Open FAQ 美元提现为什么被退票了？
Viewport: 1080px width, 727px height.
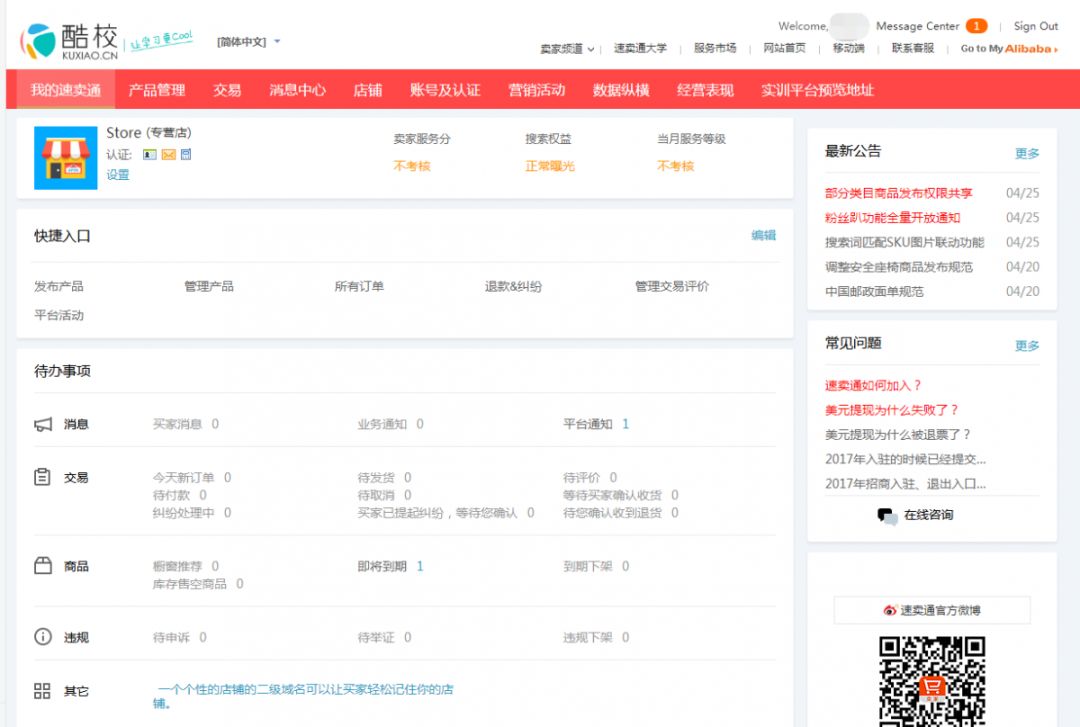pyautogui.click(x=898, y=435)
